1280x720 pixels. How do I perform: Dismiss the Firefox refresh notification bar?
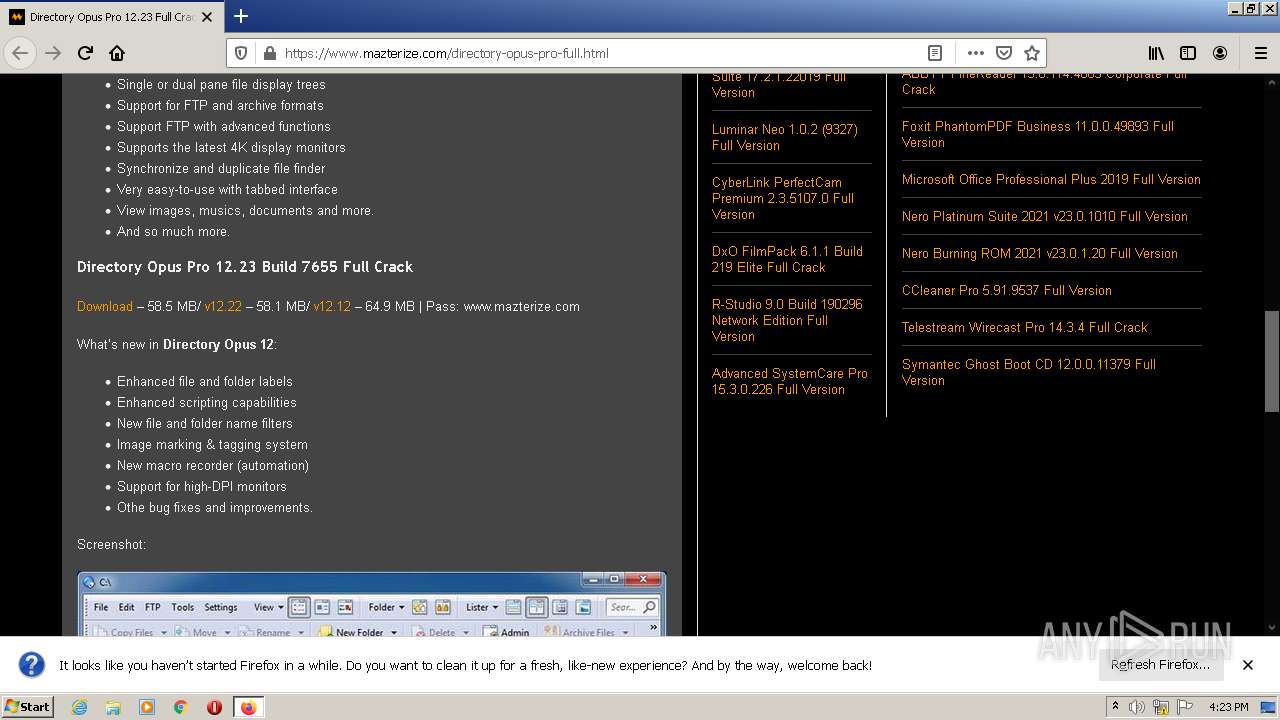(x=1248, y=665)
